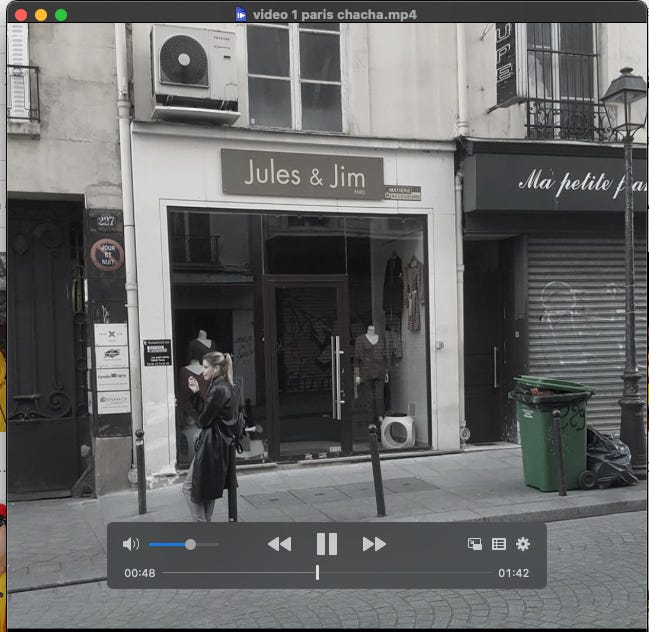Open settings gear in player controls
This screenshot has height=632, width=649.
point(523,544)
